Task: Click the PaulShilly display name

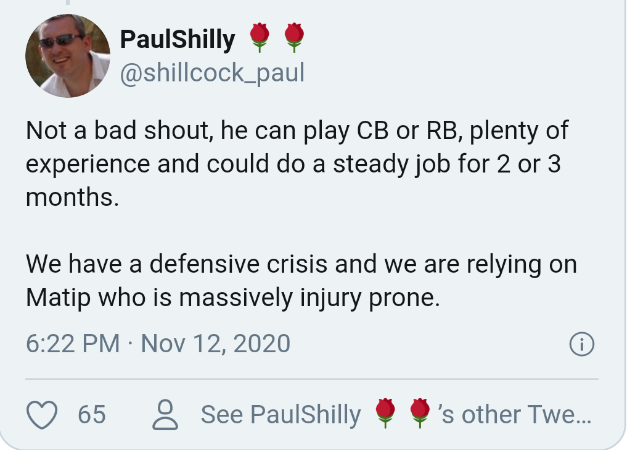Action: point(177,40)
